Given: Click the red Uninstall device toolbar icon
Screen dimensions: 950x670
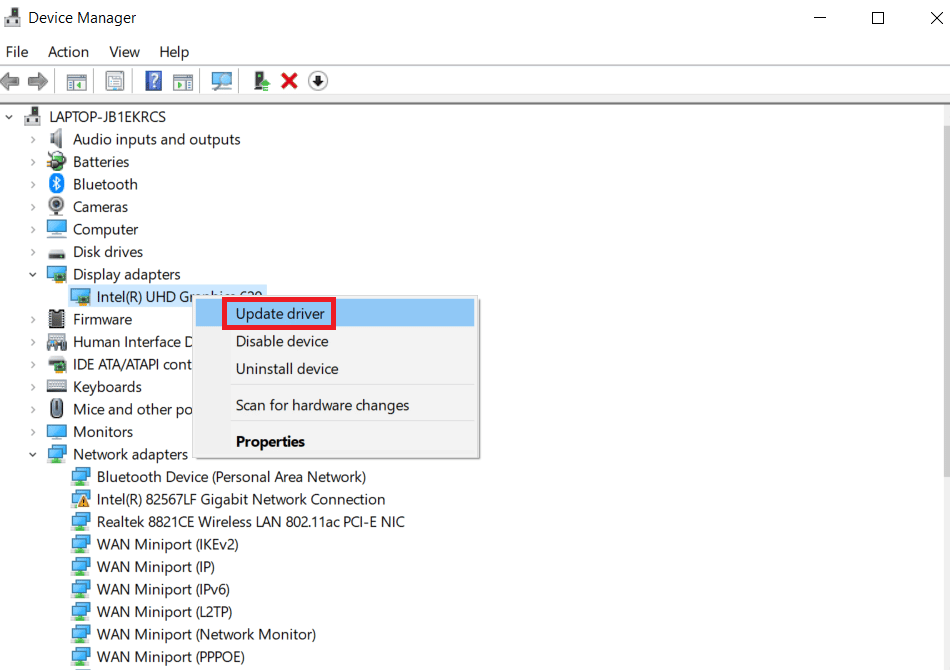Looking at the screenshot, I should click(289, 81).
